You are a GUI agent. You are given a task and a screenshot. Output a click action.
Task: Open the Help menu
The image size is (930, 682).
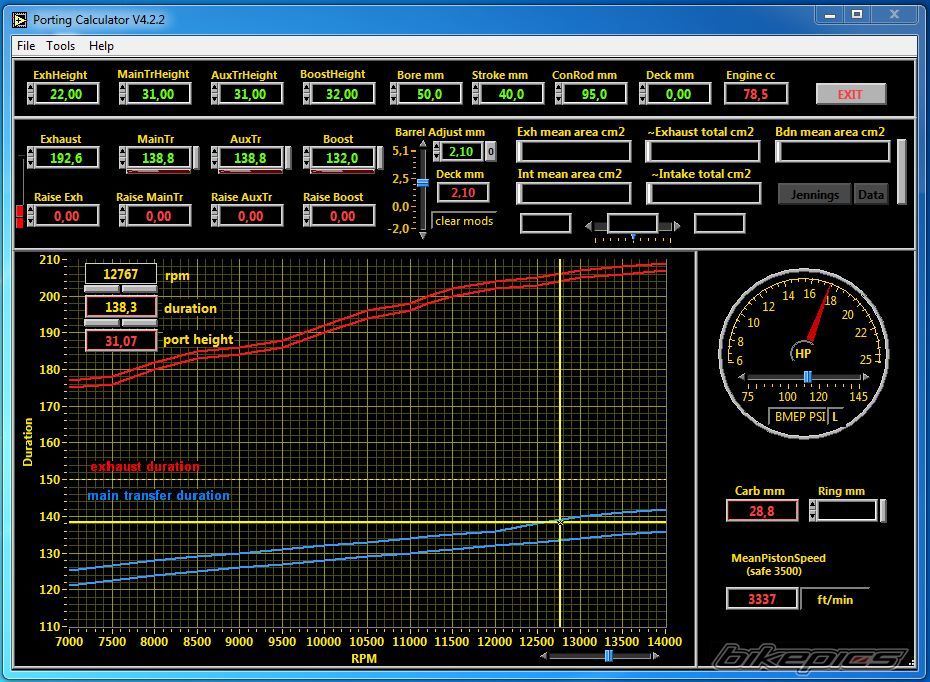point(101,46)
